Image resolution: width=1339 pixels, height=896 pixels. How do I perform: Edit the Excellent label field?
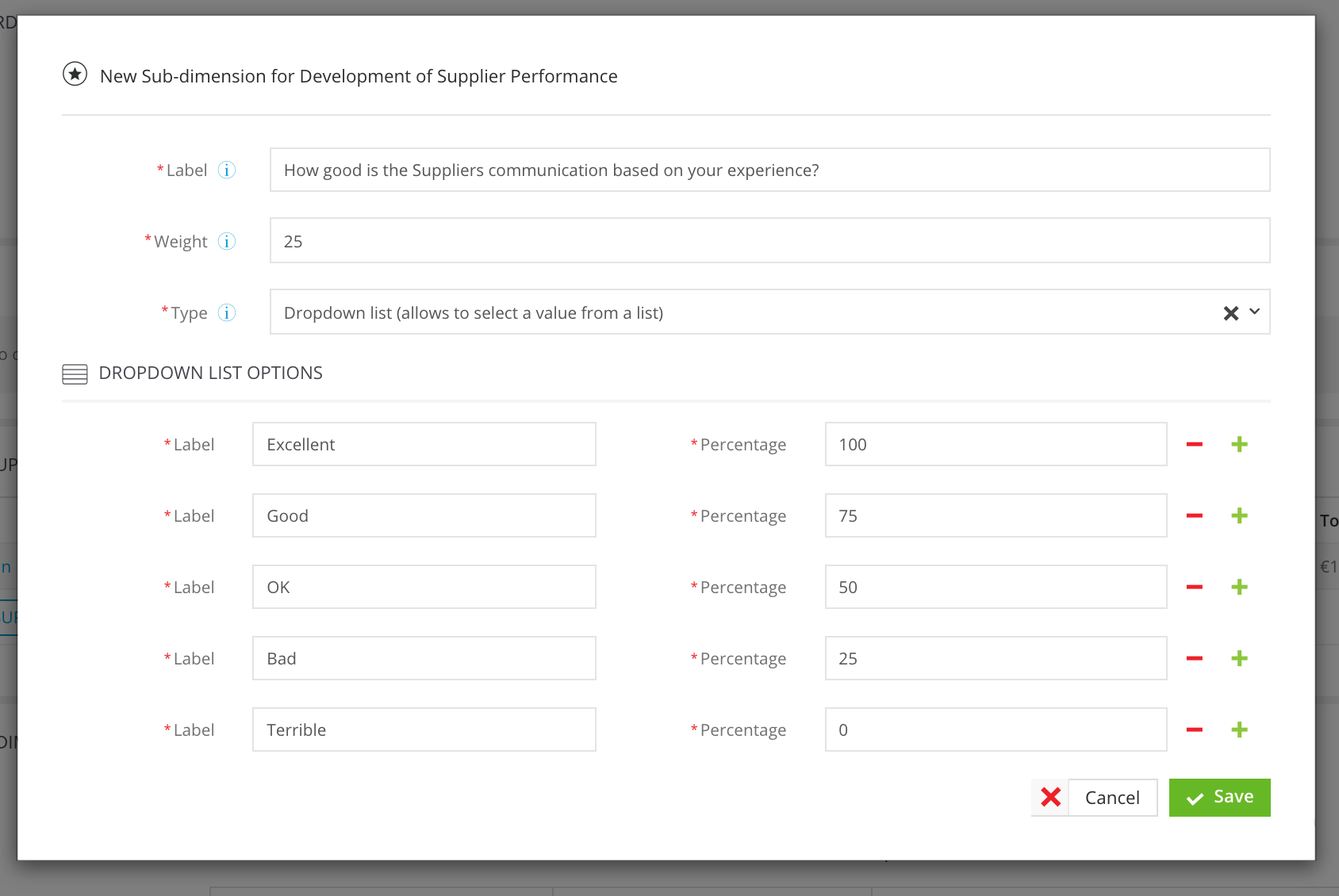tap(424, 444)
